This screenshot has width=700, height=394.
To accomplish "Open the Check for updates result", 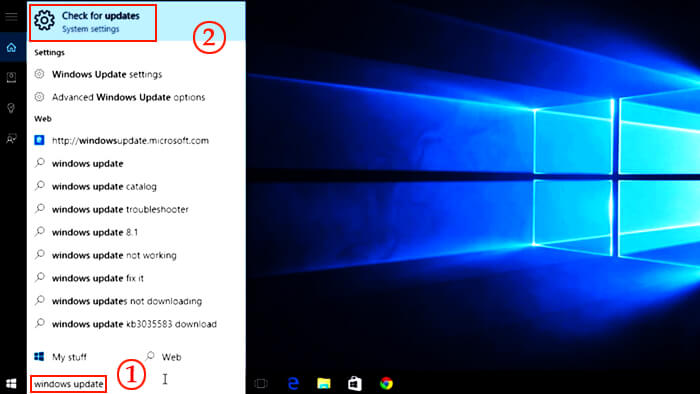I will click(136, 21).
